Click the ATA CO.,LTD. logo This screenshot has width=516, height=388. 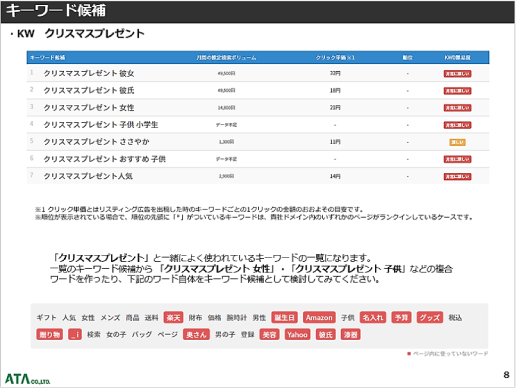(x=27, y=379)
